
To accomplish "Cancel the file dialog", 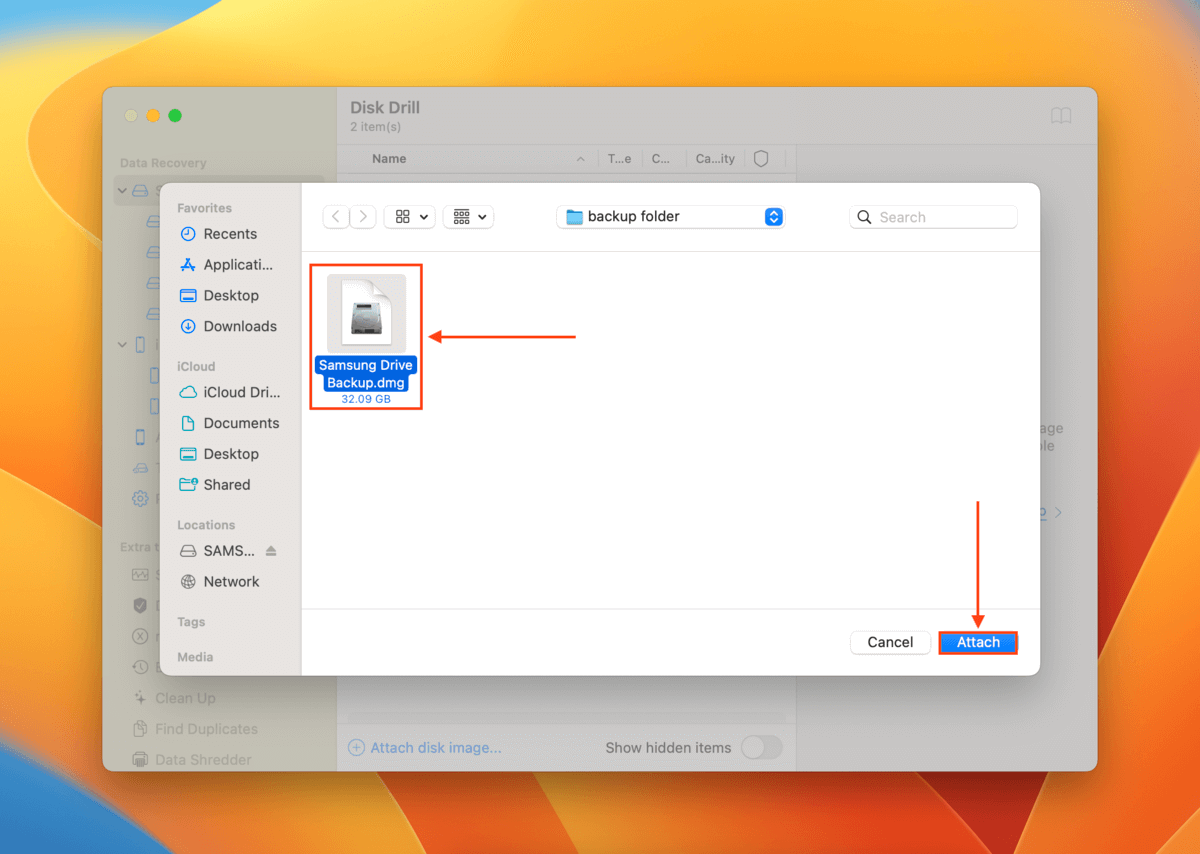I will pos(890,642).
